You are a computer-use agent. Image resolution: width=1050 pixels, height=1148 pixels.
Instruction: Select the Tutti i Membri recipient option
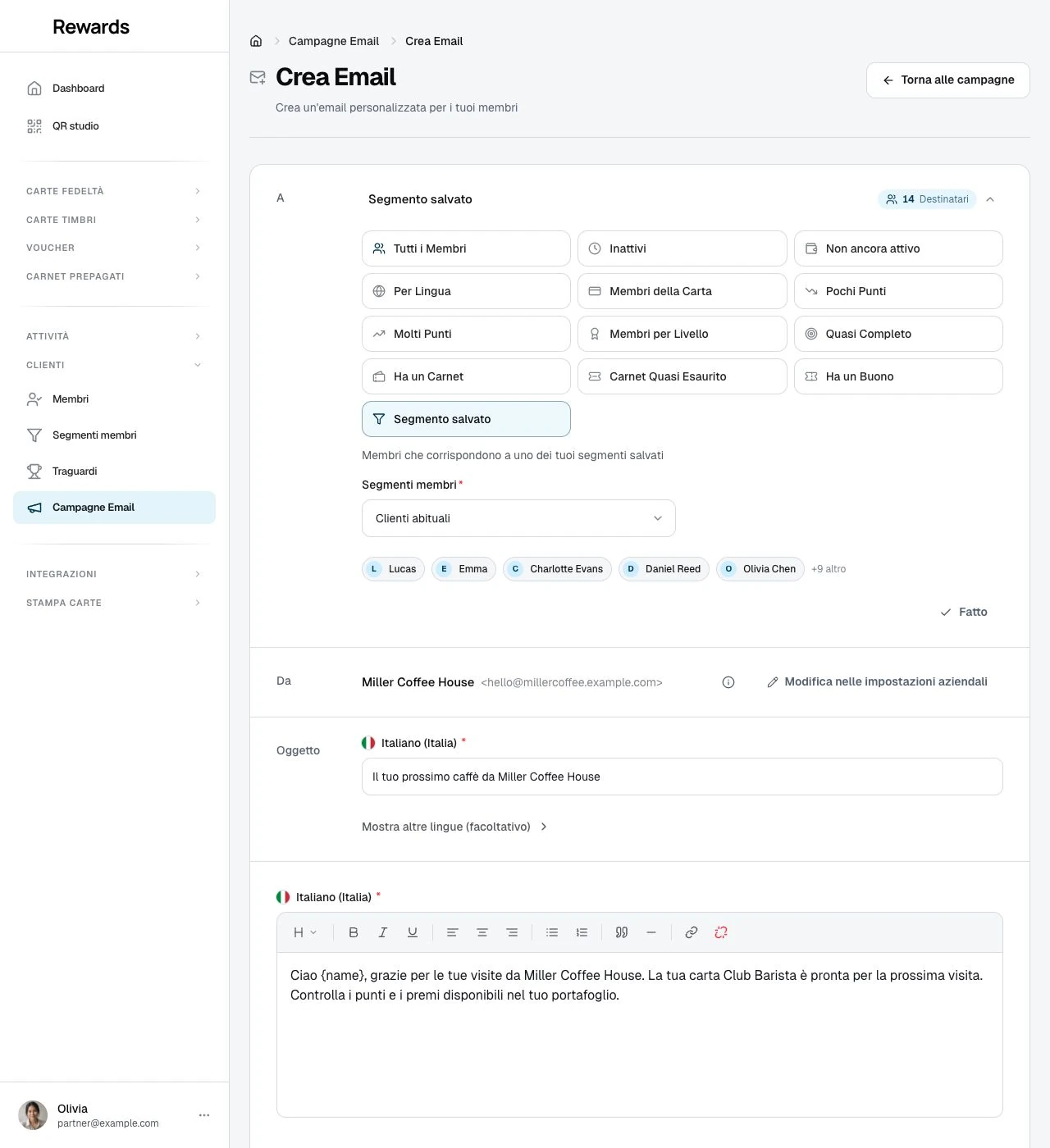(466, 248)
